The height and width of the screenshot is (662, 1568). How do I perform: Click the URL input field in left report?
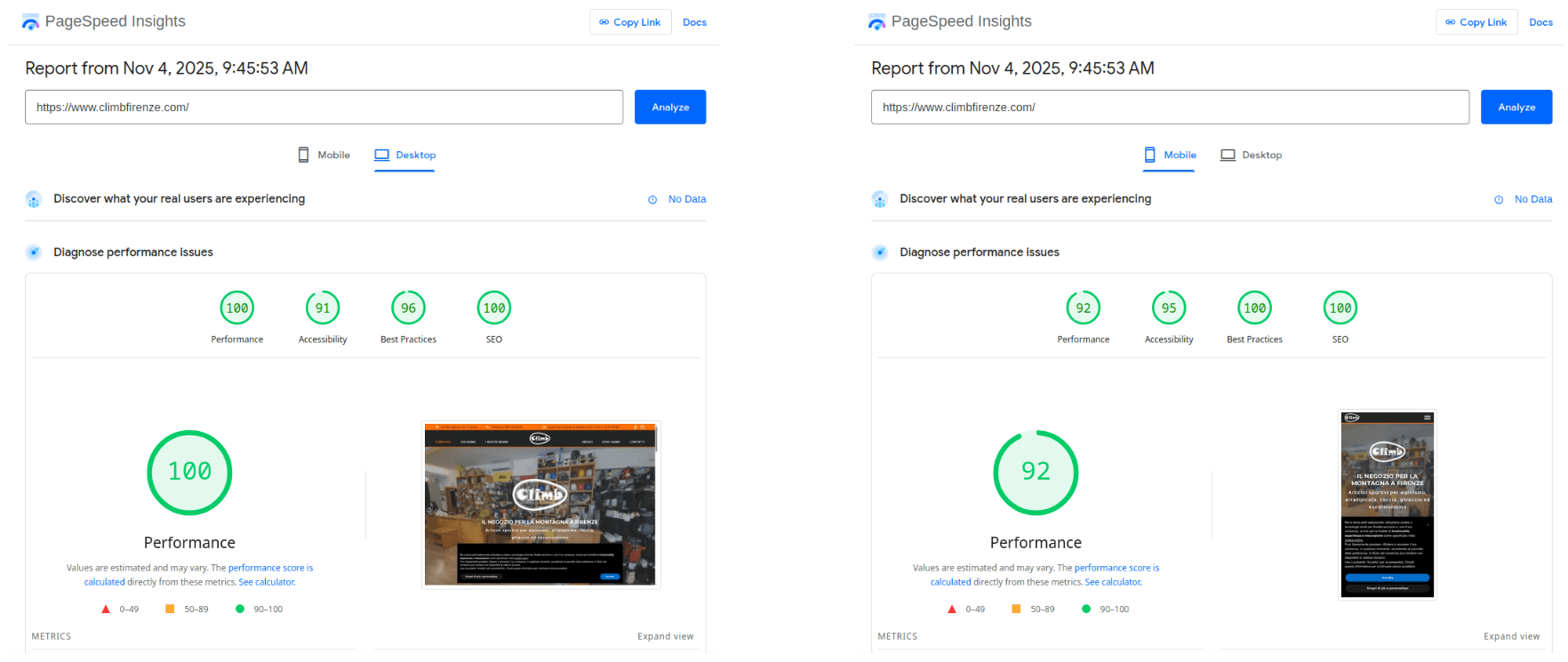[x=324, y=107]
